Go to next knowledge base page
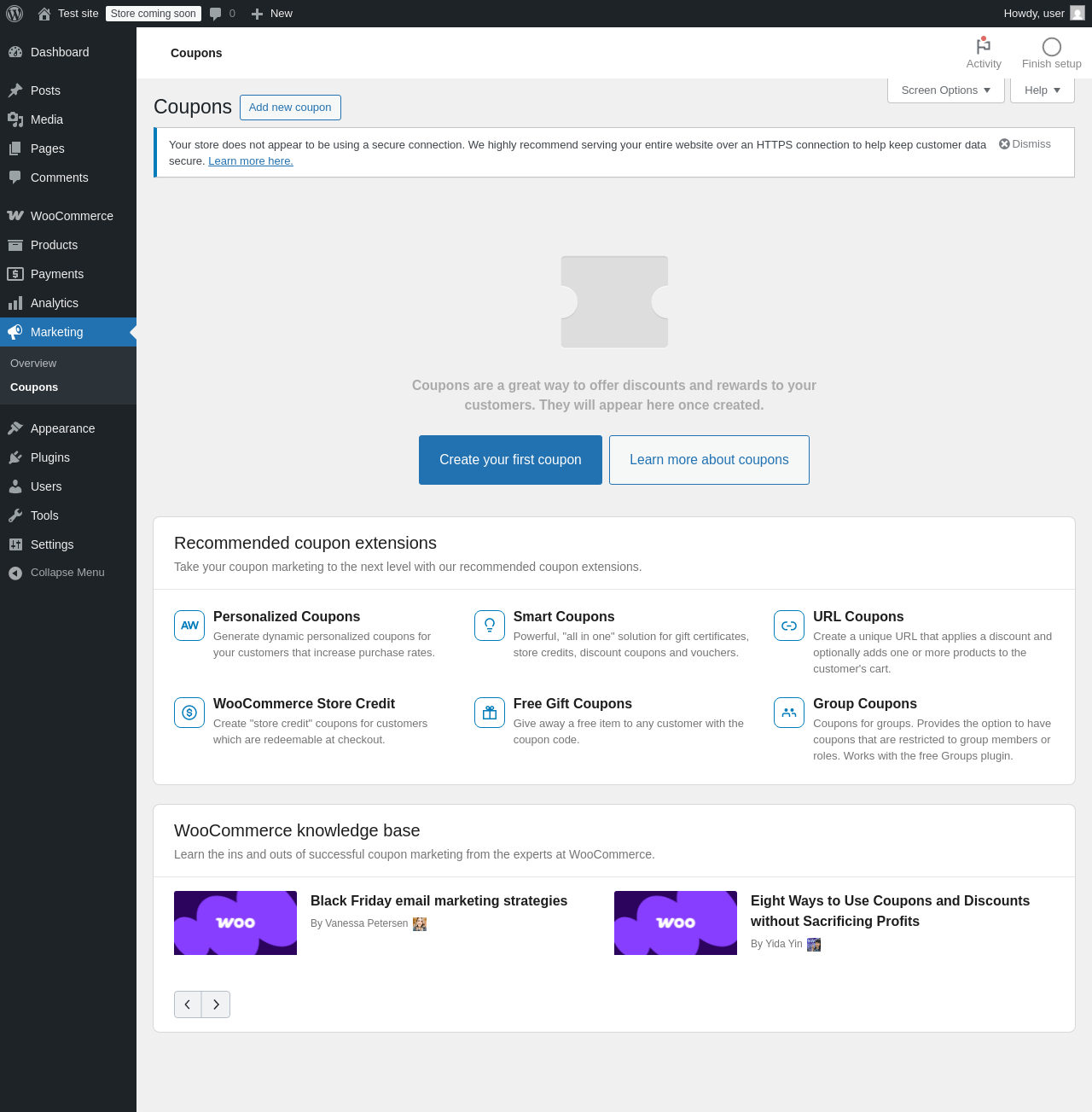The width and height of the screenshot is (1092, 1112). pos(216,1004)
